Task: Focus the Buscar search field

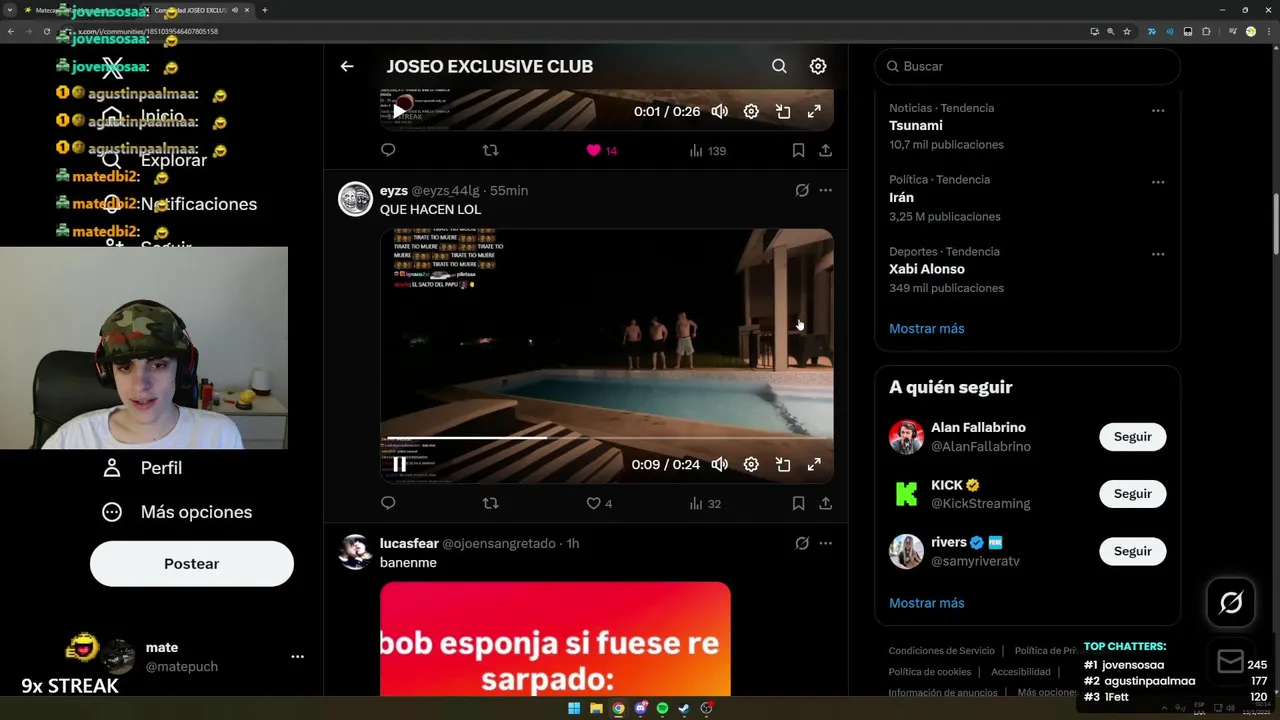Action: coord(1027,66)
